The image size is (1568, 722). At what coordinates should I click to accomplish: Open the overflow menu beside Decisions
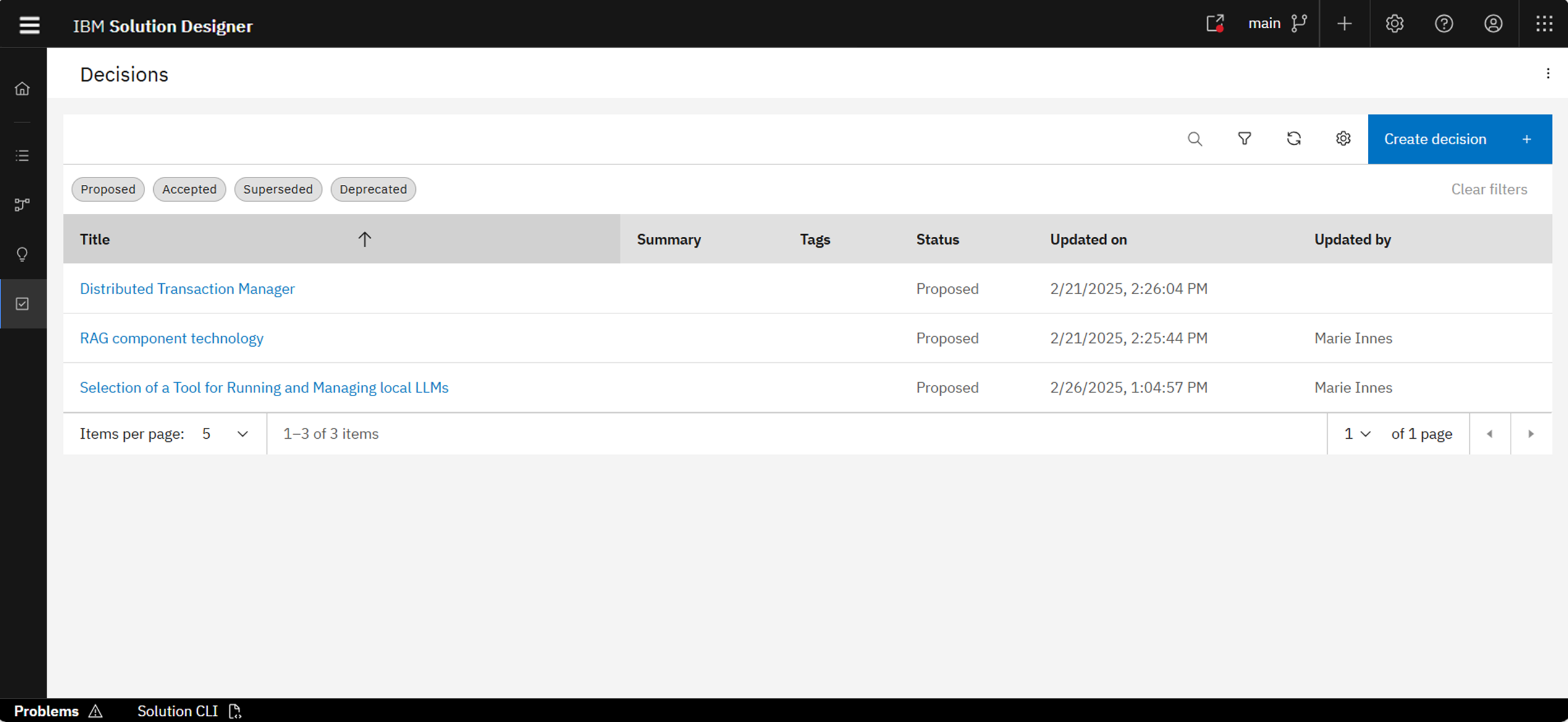point(1548,74)
